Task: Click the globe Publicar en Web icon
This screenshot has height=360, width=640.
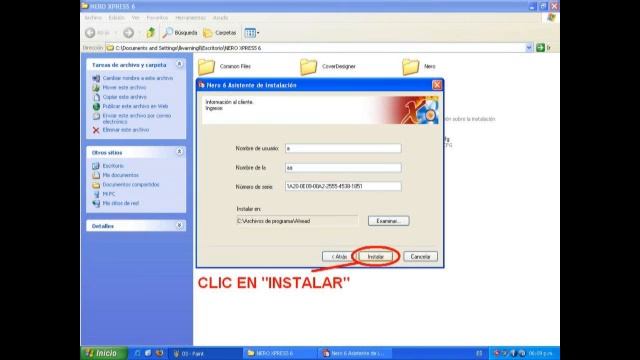Action: tap(96, 107)
